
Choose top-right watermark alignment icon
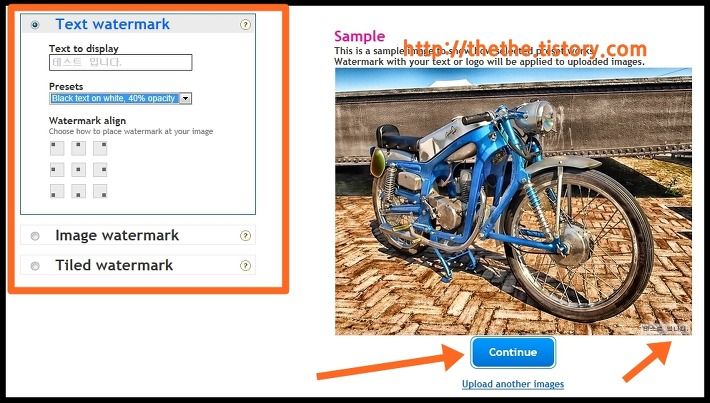(100, 149)
